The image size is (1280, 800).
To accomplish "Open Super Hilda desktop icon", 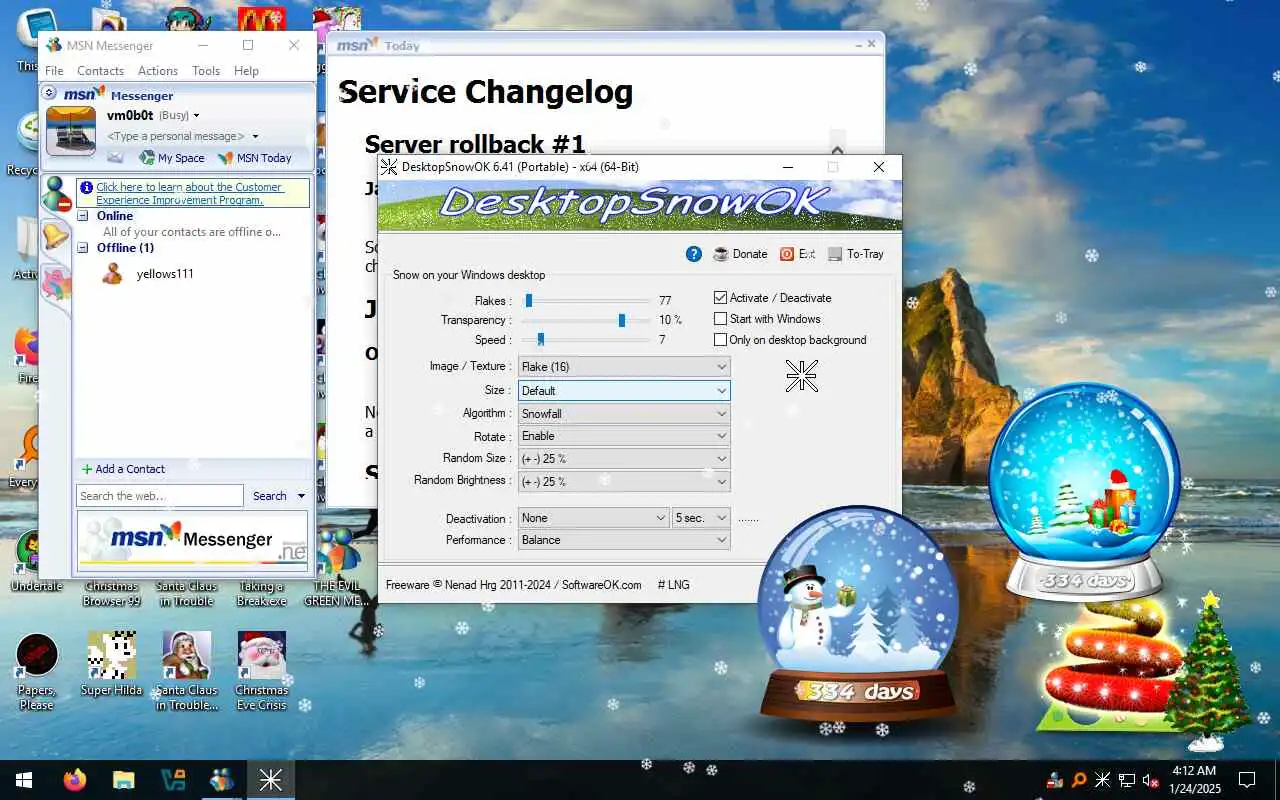I will tap(111, 665).
